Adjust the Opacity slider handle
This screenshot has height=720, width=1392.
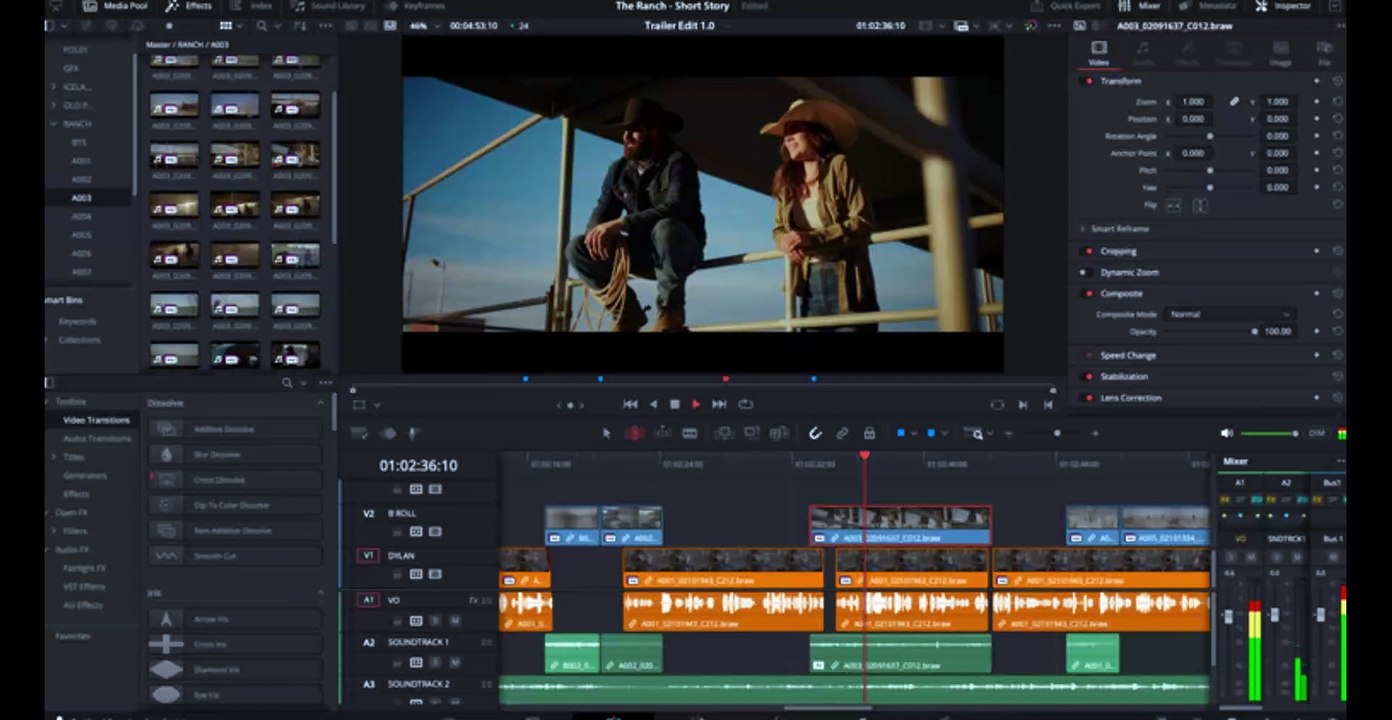tap(1254, 331)
